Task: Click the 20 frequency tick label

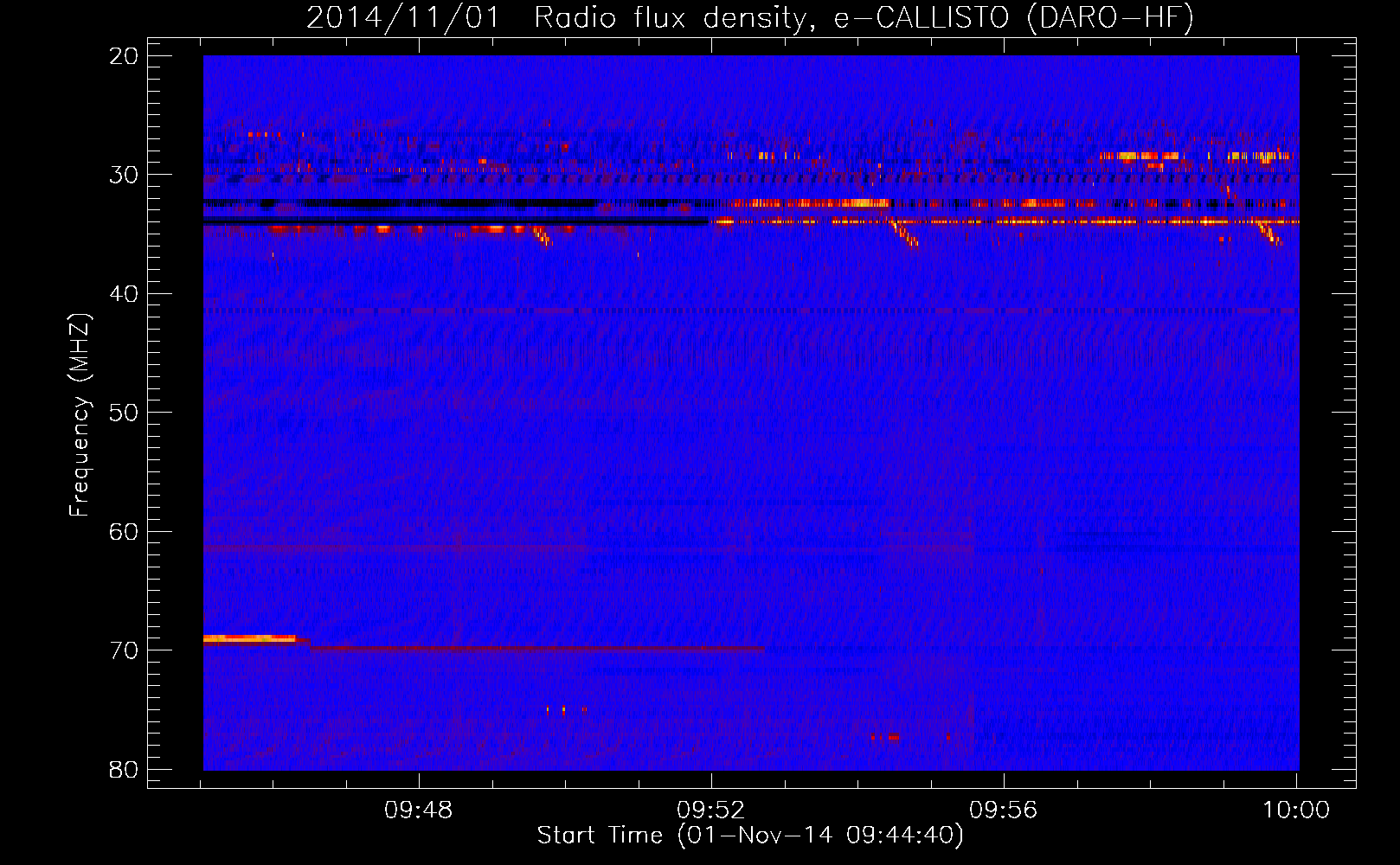Action: click(x=125, y=56)
